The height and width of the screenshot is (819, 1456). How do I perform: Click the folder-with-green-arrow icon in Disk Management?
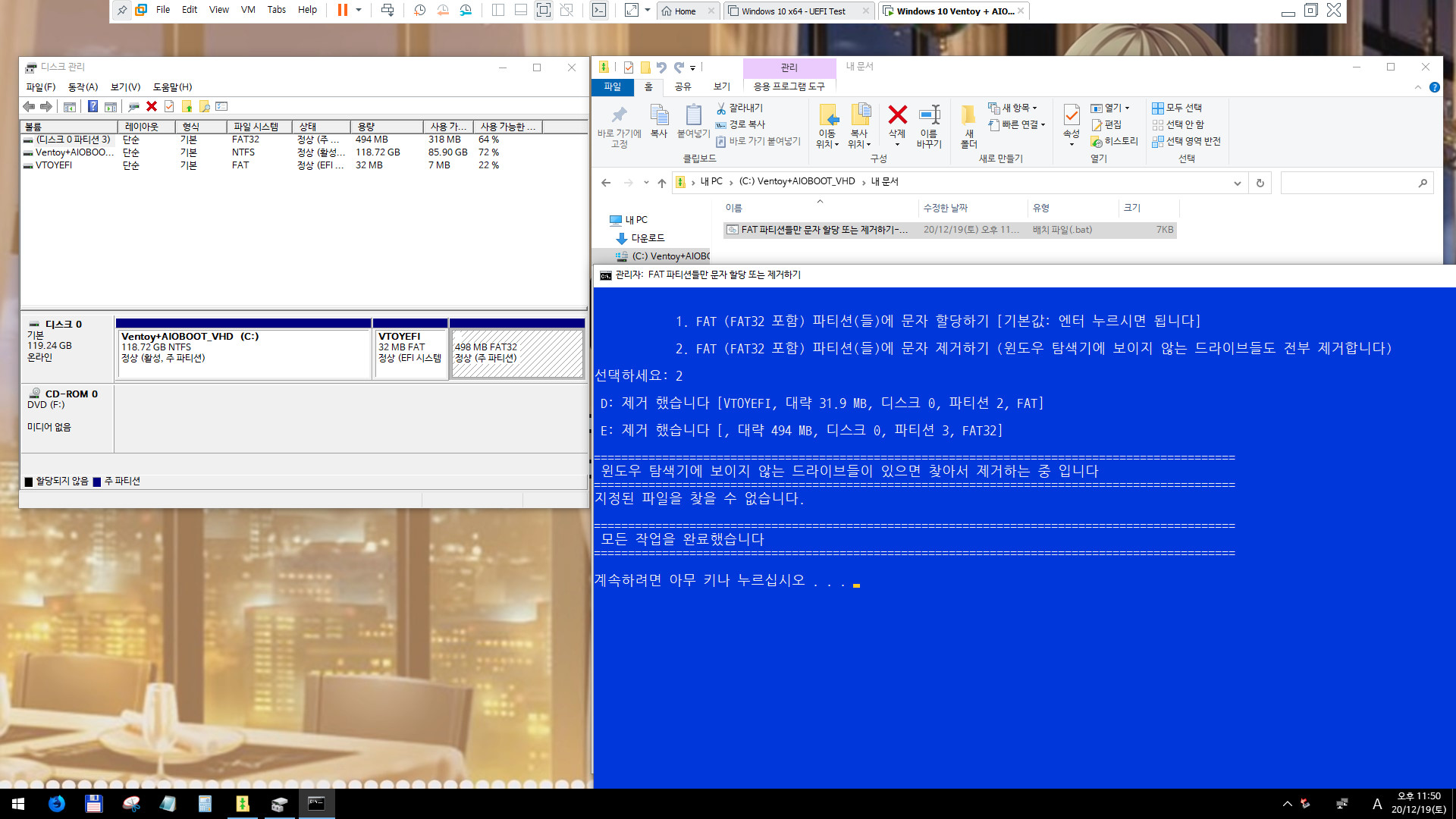187,106
